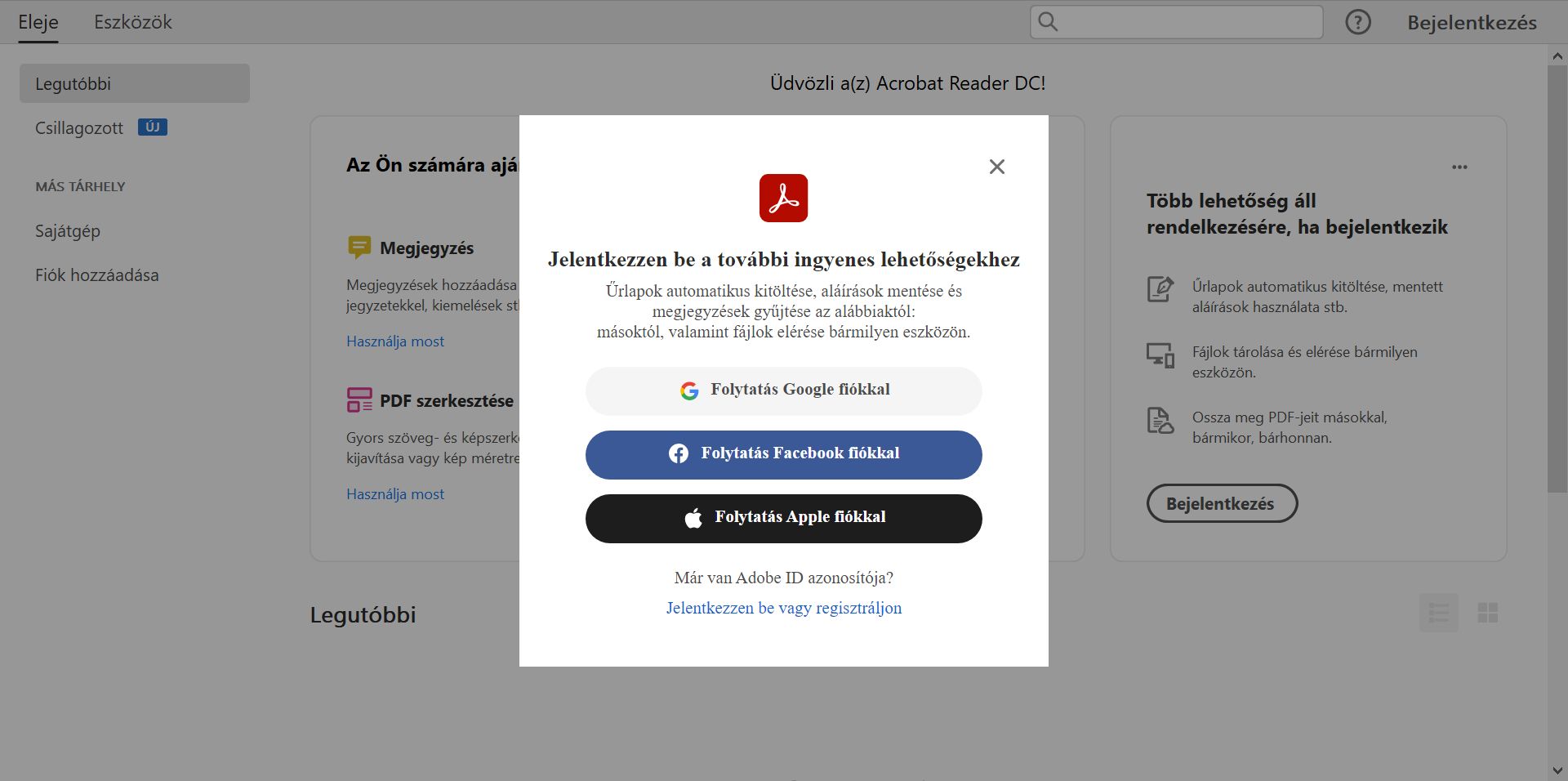Click the Megjegyzés comment icon
This screenshot has height=781, width=1568.
(x=359, y=247)
